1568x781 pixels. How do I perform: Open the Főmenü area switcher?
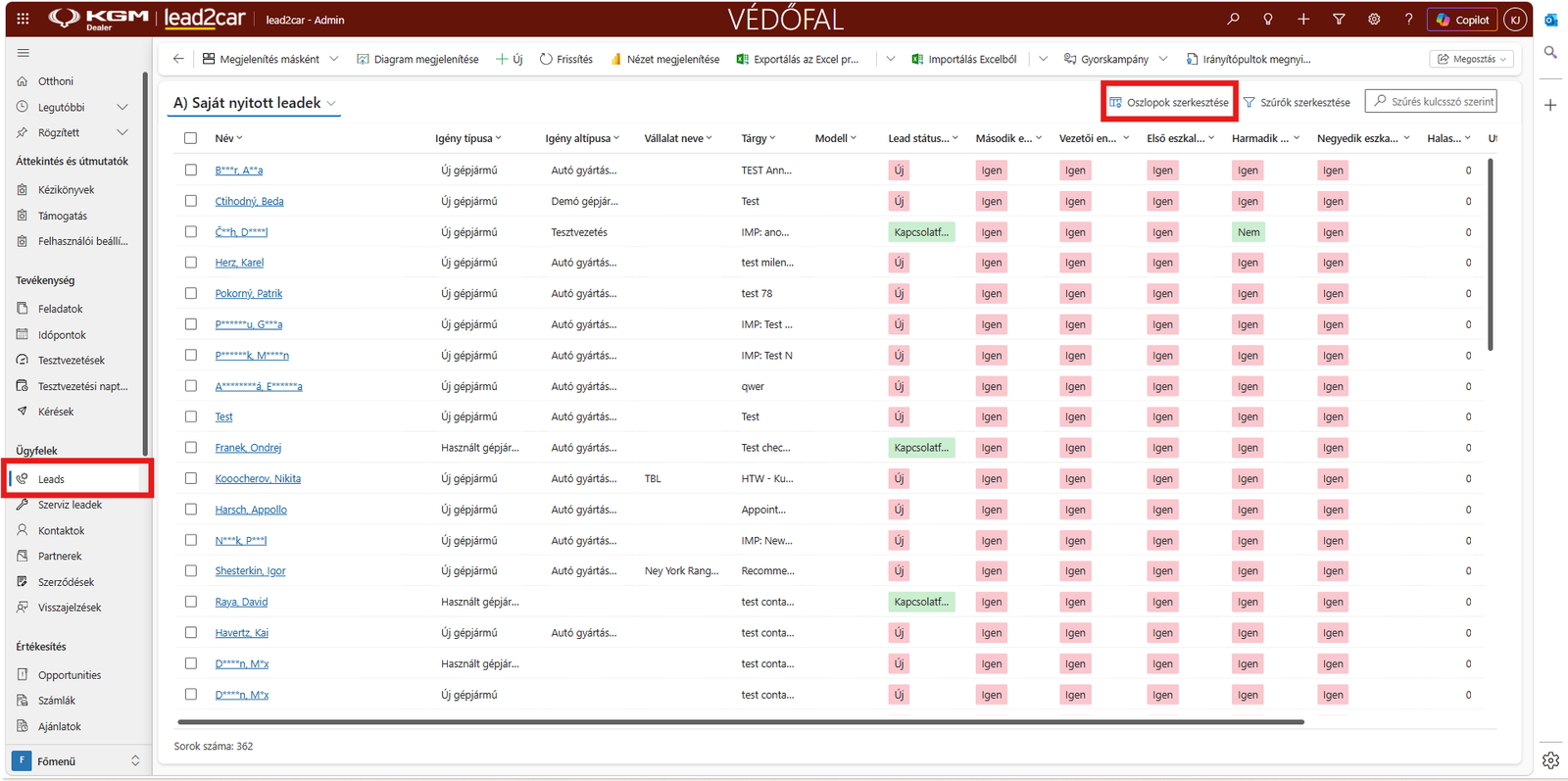click(x=76, y=760)
